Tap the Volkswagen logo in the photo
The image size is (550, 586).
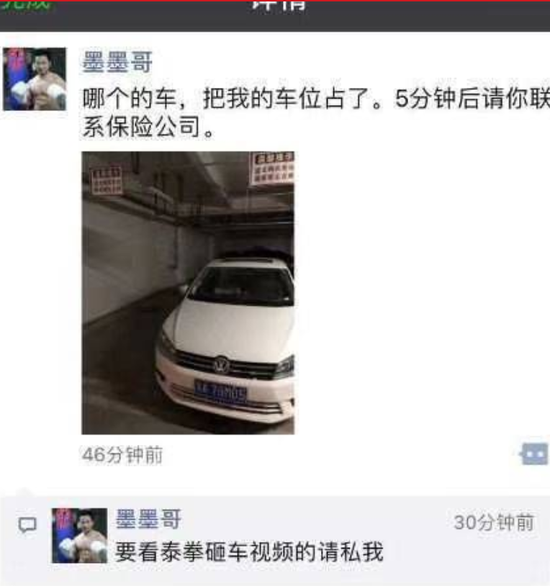[221, 365]
